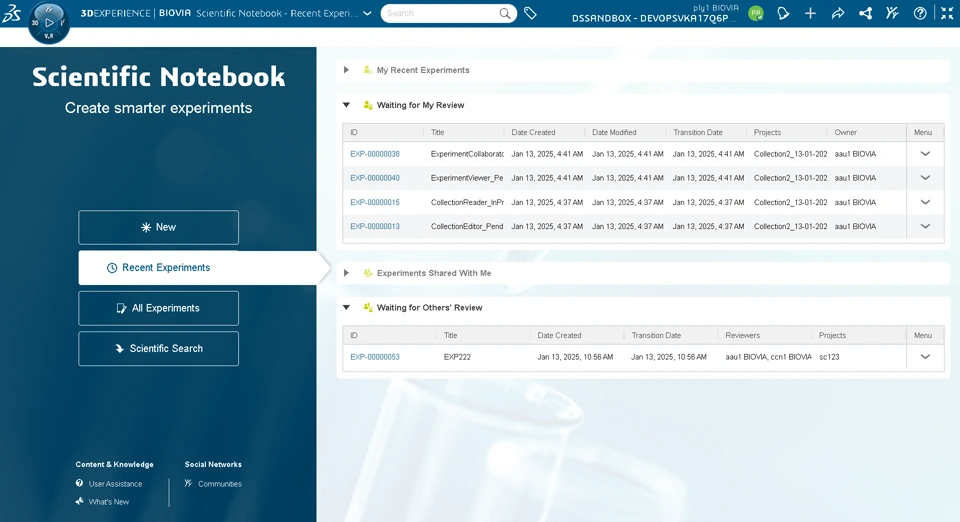
Task: Open experiment link EXP-00000013
Action: (x=375, y=226)
